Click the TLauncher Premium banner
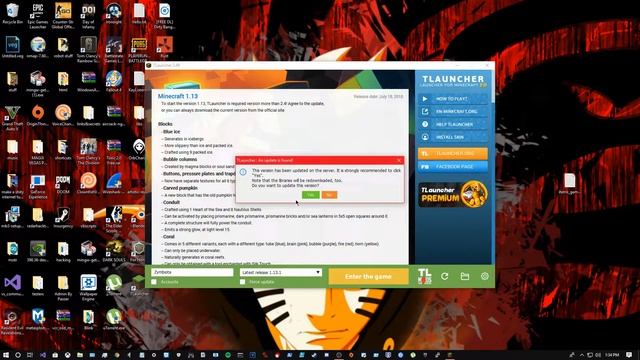 point(453,194)
